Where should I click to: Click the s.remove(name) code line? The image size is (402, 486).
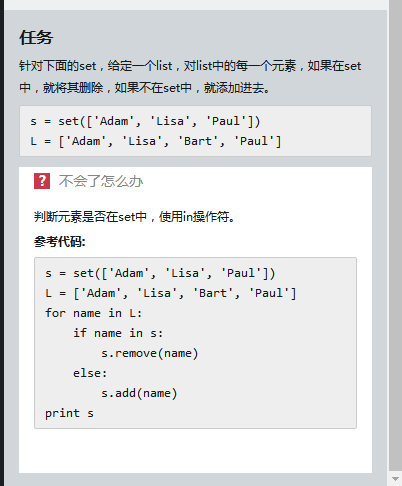150,353
